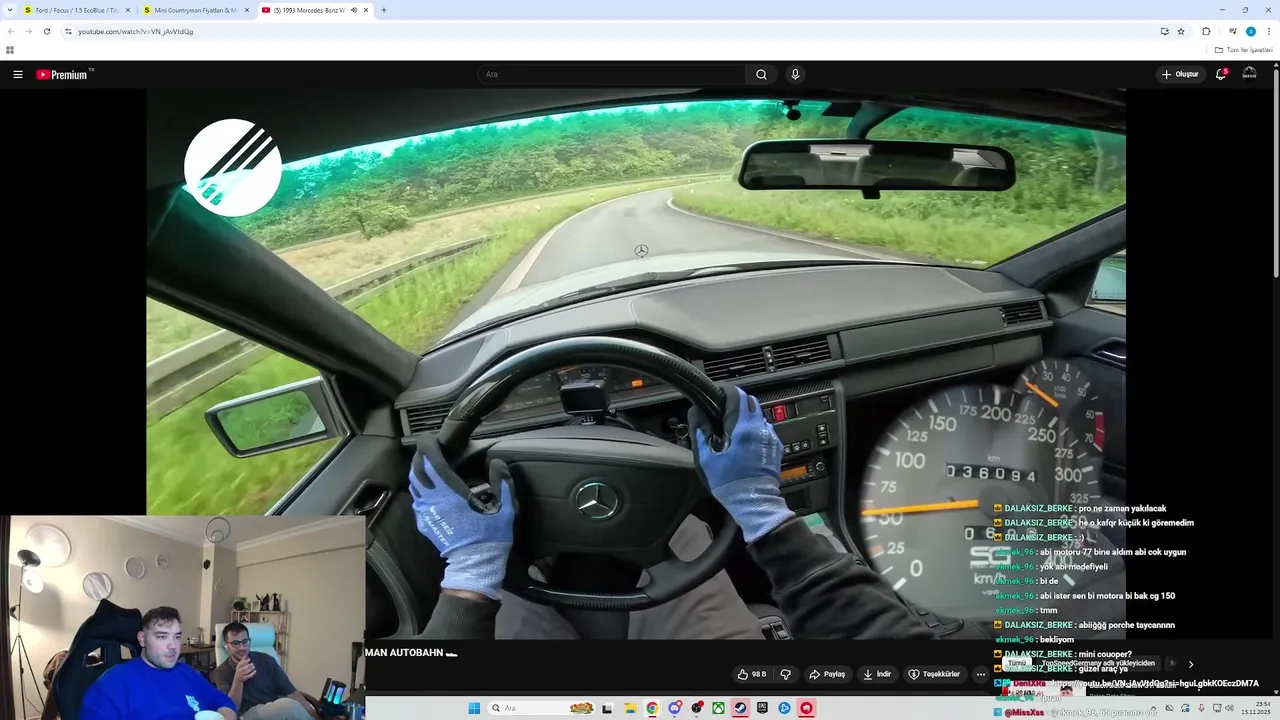Click the YouTube search magnifier button
Viewport: 1280px width, 720px height.
pyautogui.click(x=761, y=74)
